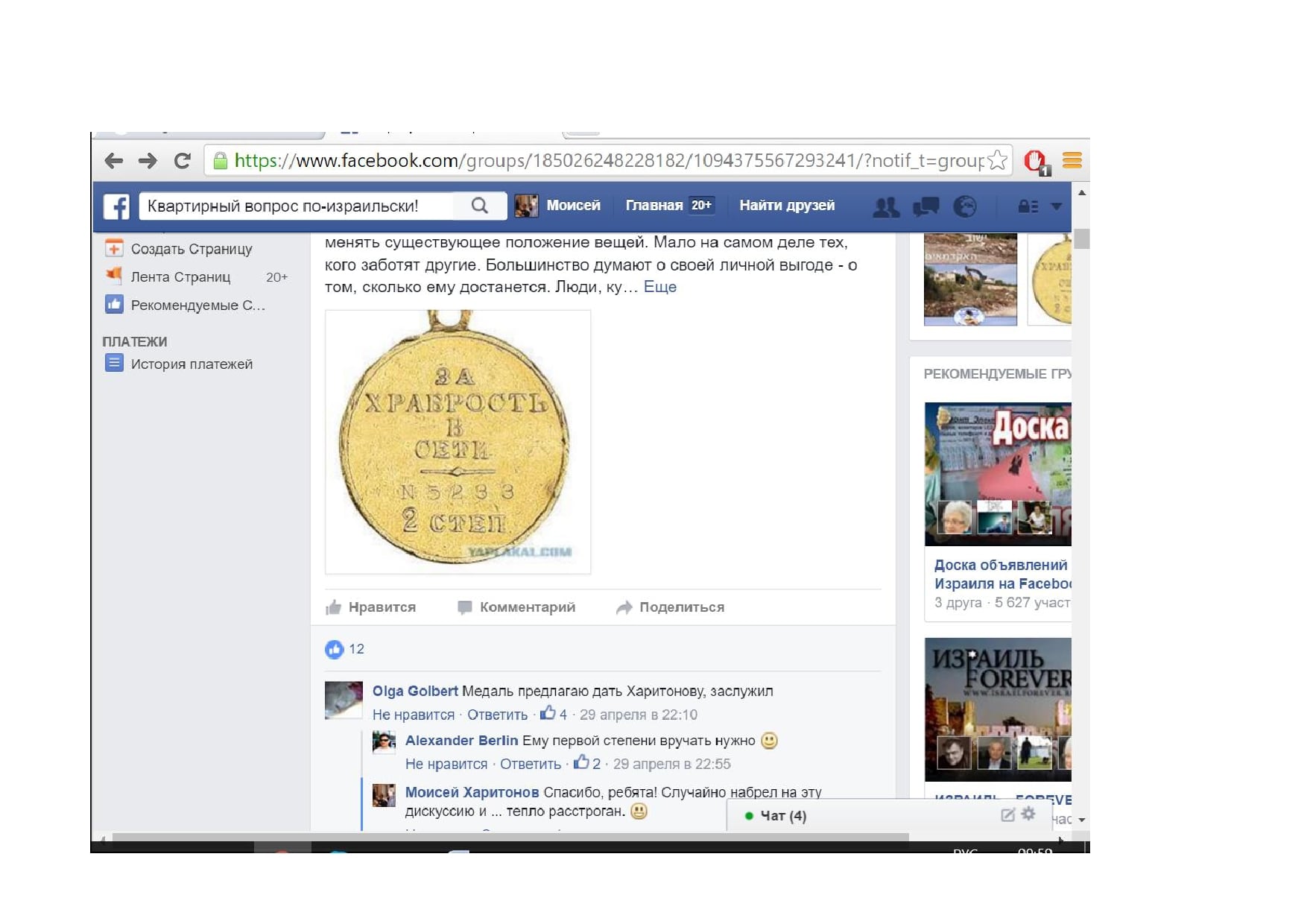Screen dimensions: 1307x924
Task: Open Доска объявлений group cover image
Action: tap(998, 474)
